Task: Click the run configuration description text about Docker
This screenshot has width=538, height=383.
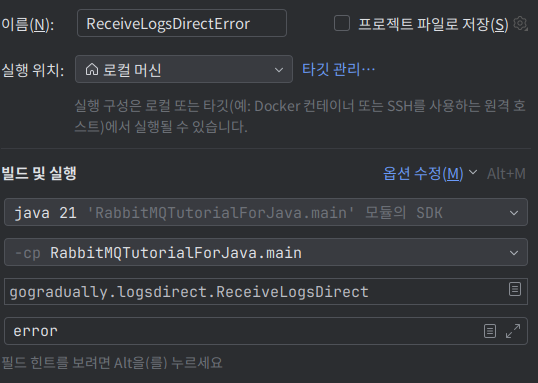Action: (x=300, y=116)
